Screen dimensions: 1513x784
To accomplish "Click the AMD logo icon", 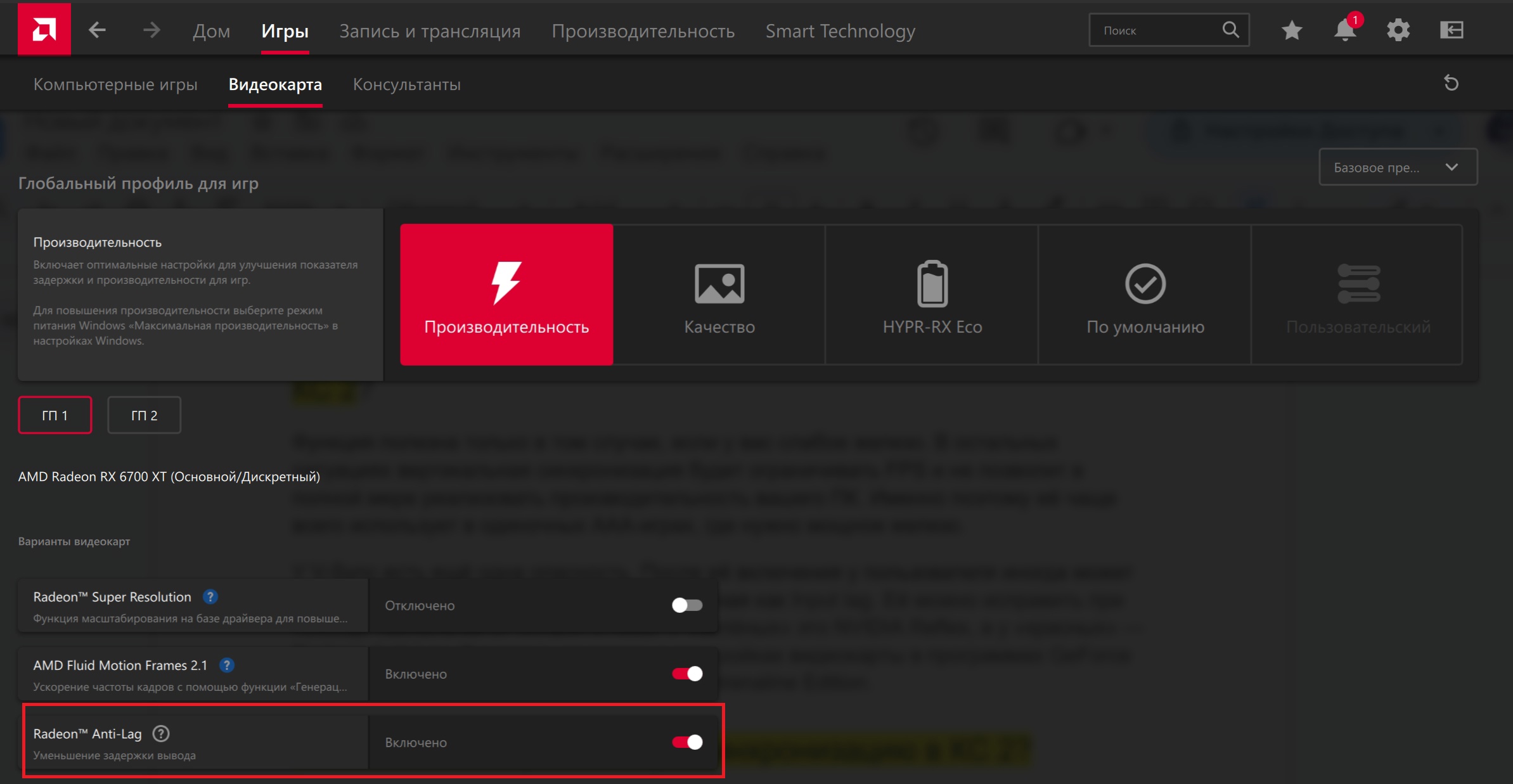I will 44,29.
